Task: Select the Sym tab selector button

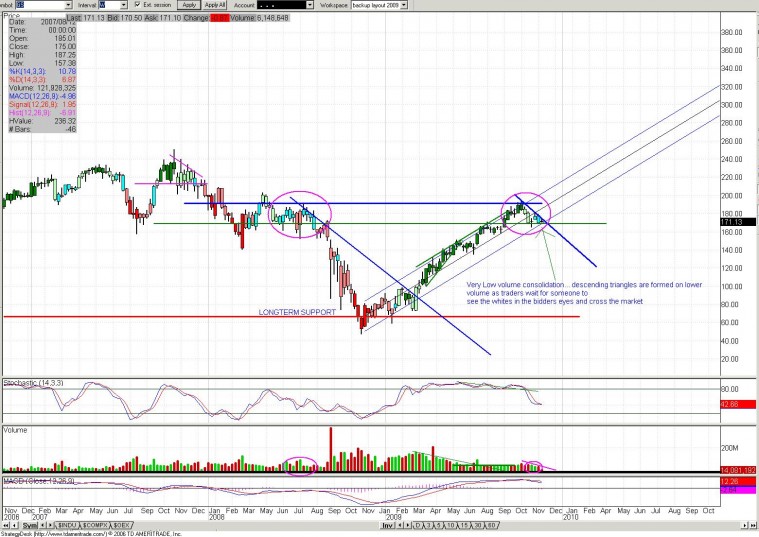Action: point(30,525)
